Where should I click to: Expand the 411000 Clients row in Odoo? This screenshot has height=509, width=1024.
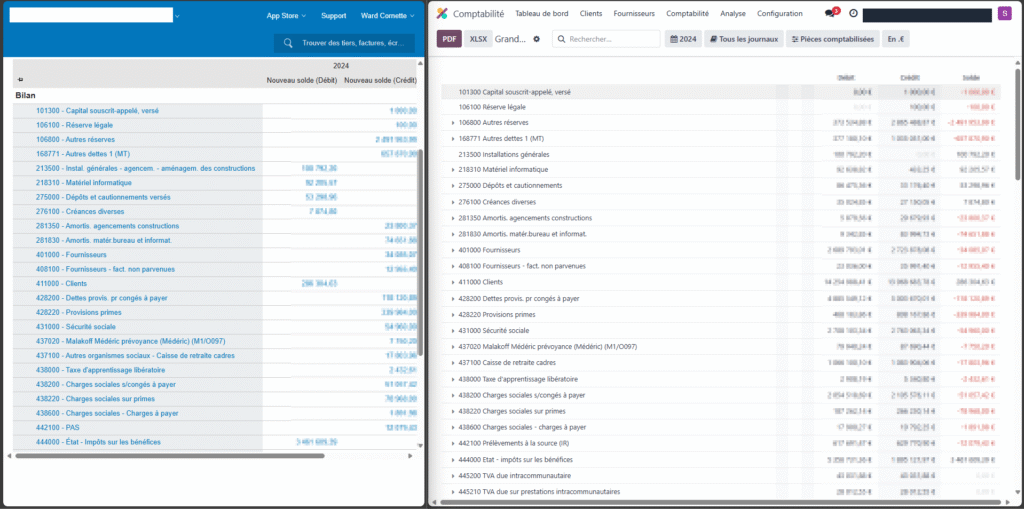pos(453,283)
